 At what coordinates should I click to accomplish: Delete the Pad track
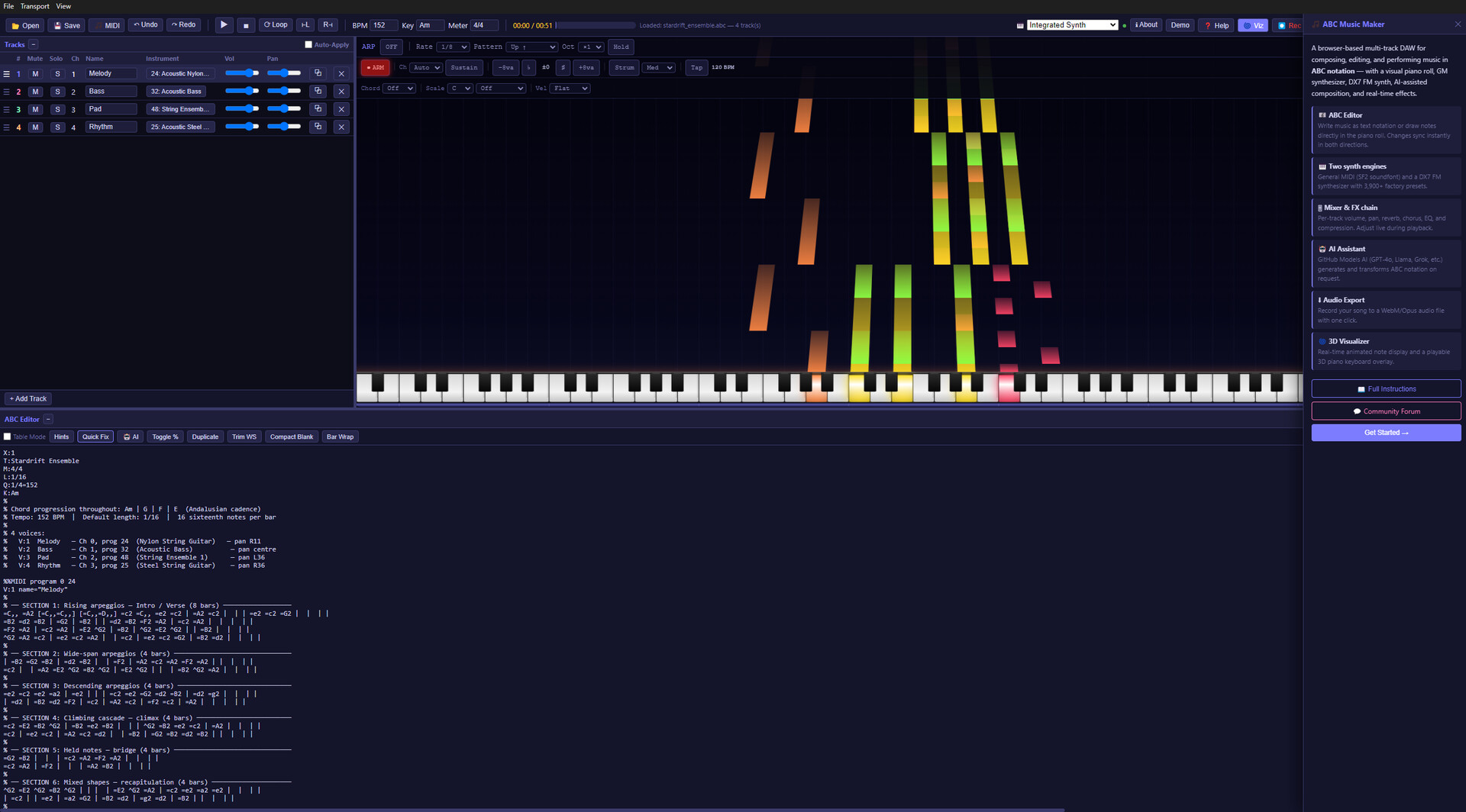point(341,109)
